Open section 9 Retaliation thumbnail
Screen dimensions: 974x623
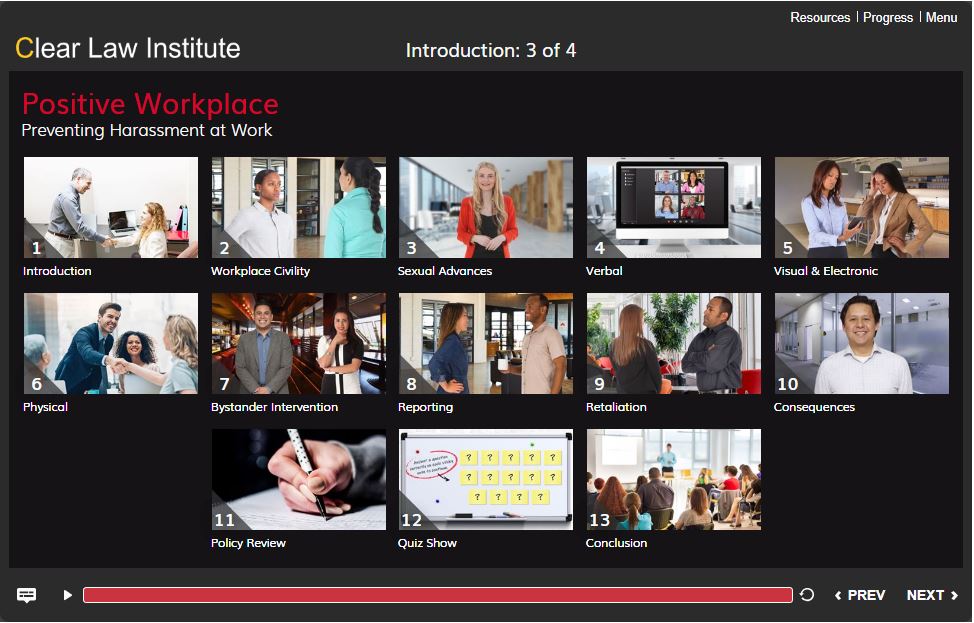pos(673,343)
